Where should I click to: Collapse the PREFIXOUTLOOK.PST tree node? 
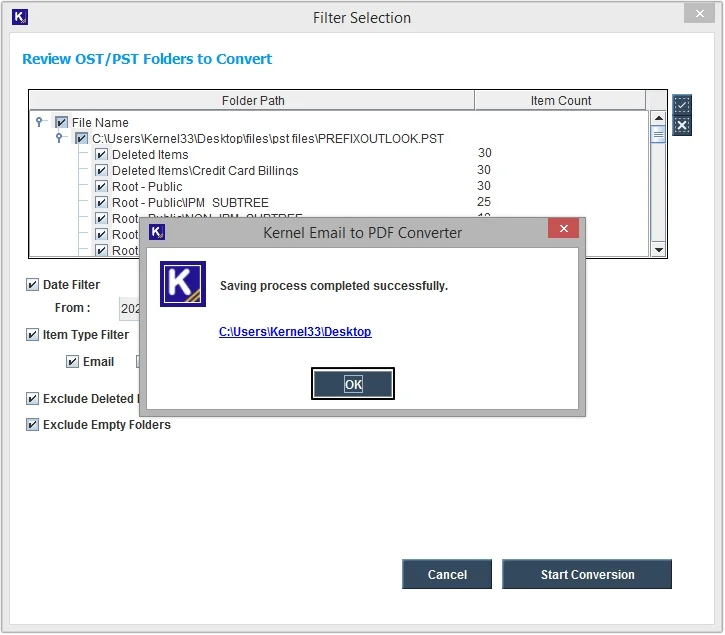click(59, 138)
